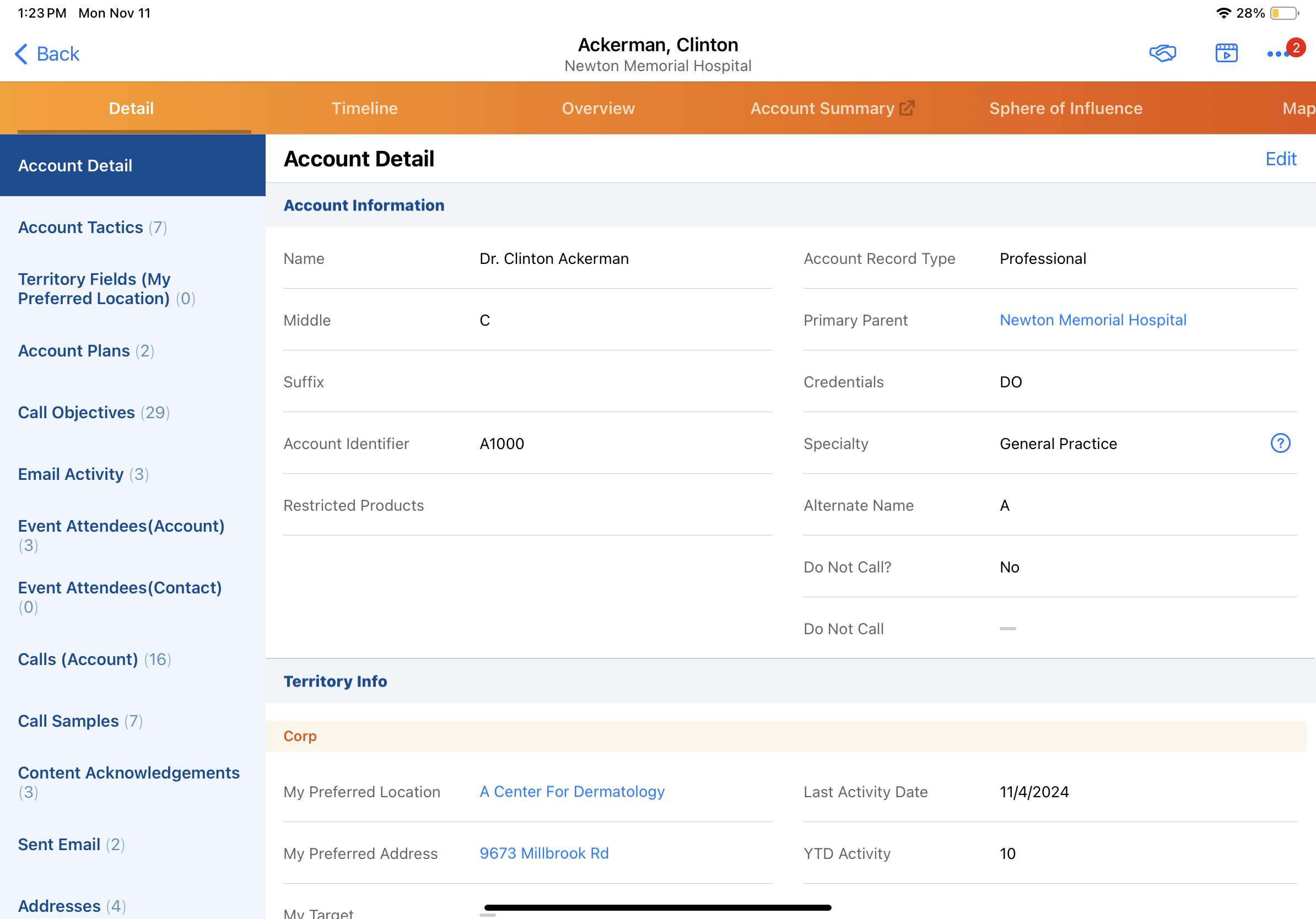Viewport: 1316px width, 919px height.
Task: Open the three-dot more options menu
Action: [1279, 54]
